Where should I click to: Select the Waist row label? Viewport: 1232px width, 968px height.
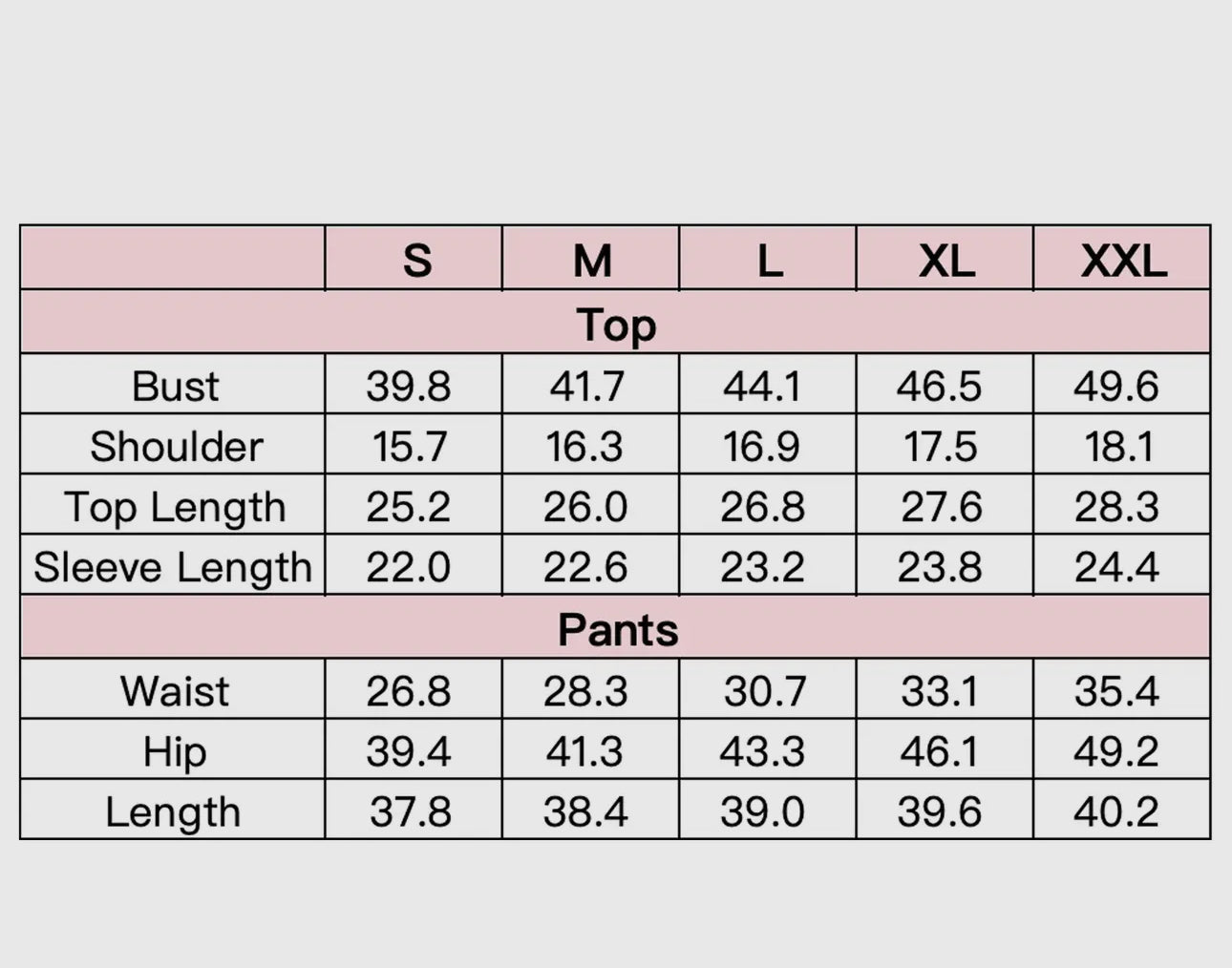(x=175, y=691)
